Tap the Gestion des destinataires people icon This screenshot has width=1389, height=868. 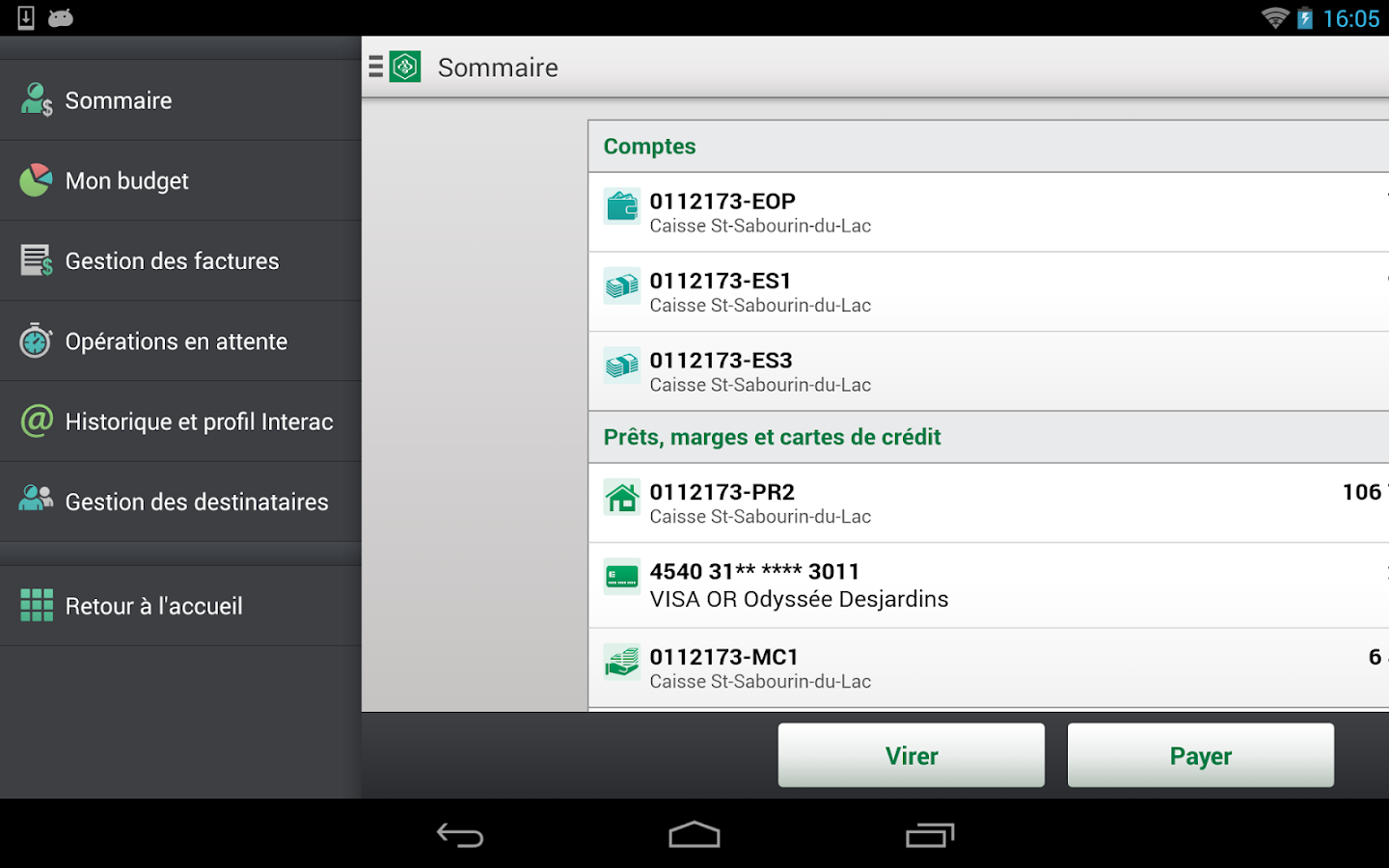click(36, 499)
